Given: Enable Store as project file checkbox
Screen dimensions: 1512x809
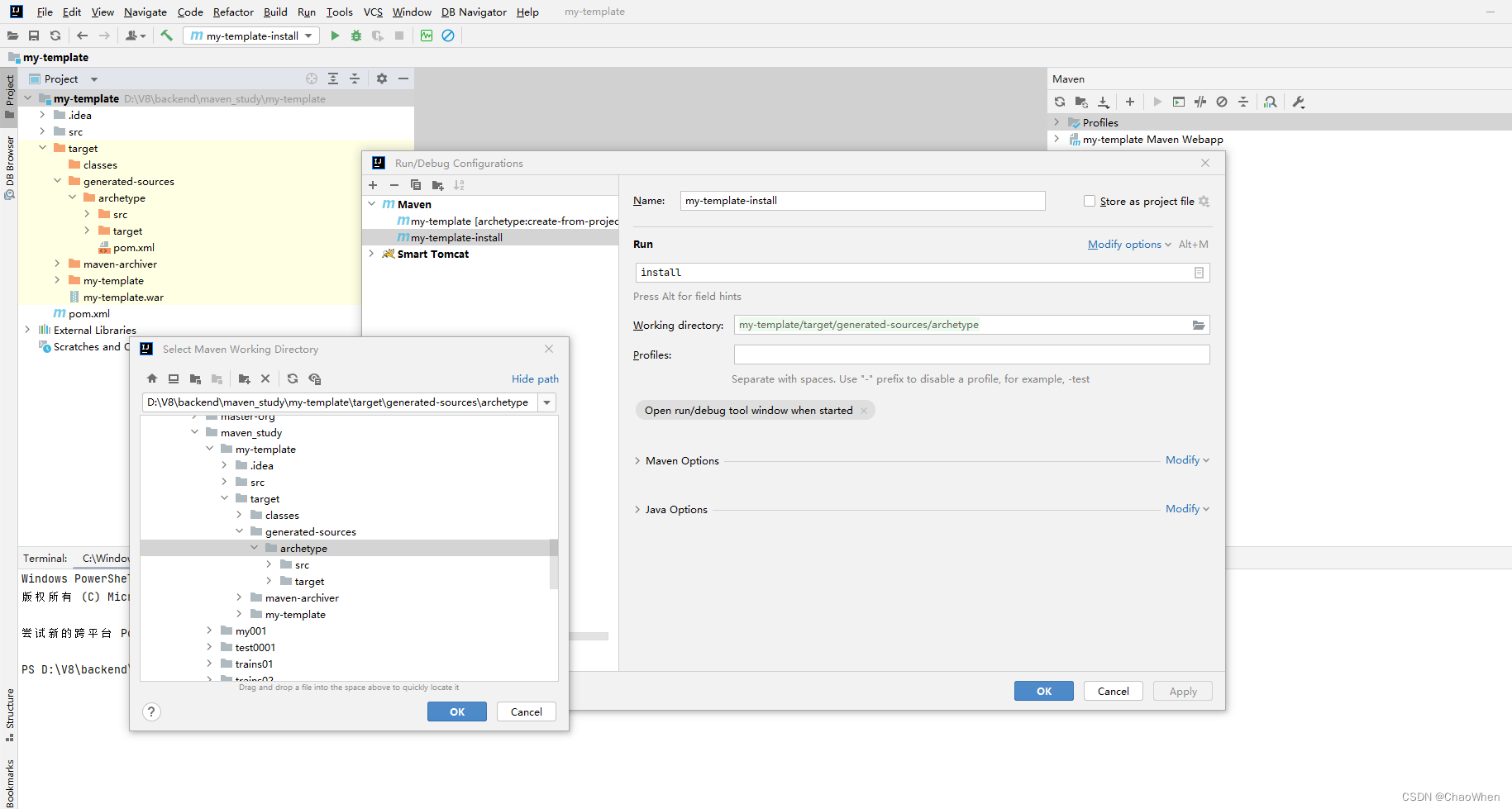Looking at the screenshot, I should pyautogui.click(x=1090, y=201).
